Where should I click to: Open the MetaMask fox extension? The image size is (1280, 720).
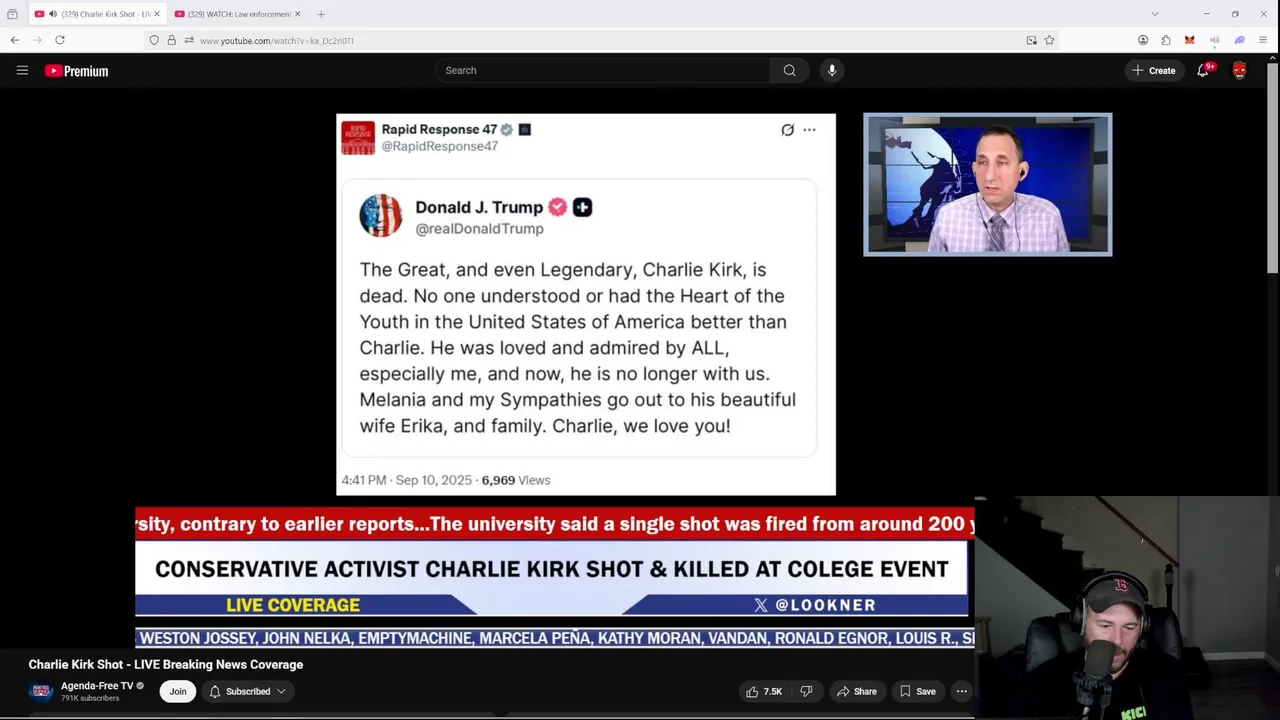coord(1189,40)
